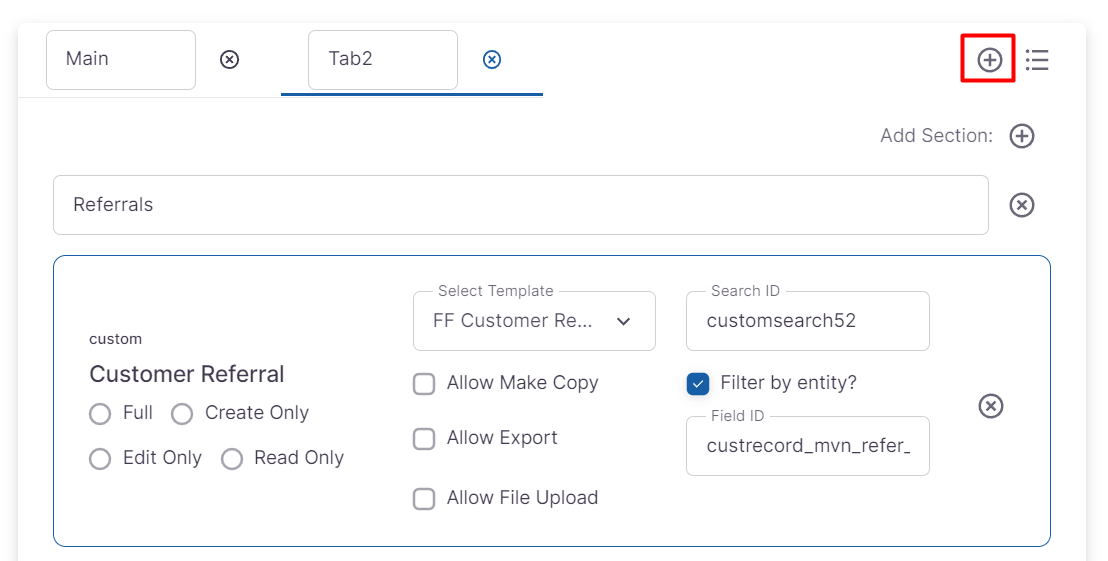This screenshot has height=561, width=1108.
Task: Check the Allow Export option
Action: 424,439
